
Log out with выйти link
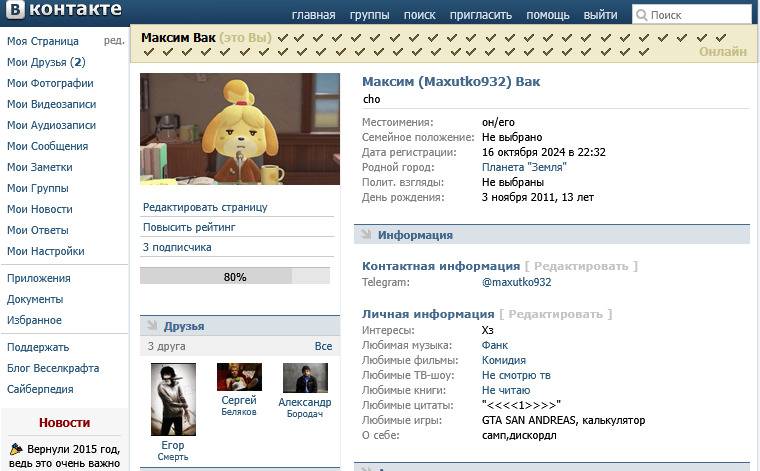click(600, 15)
